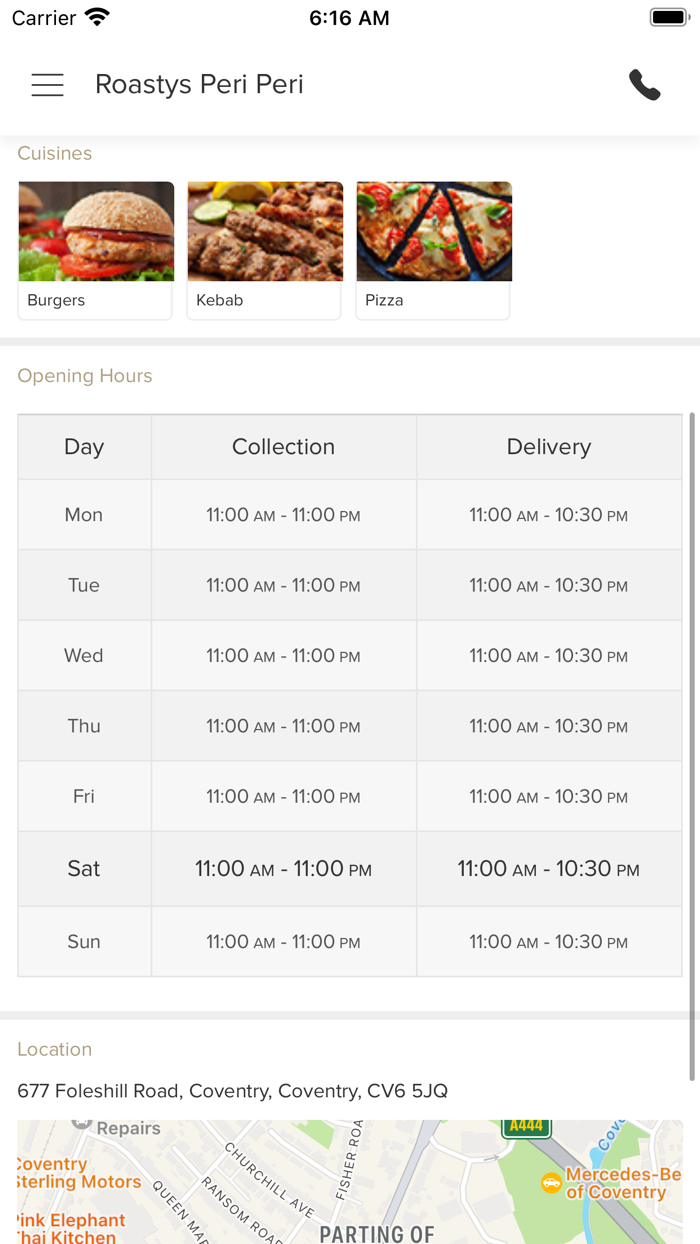This screenshot has width=700, height=1244.
Task: Click the Wi-Fi status icon
Action: pyautogui.click(x=97, y=18)
